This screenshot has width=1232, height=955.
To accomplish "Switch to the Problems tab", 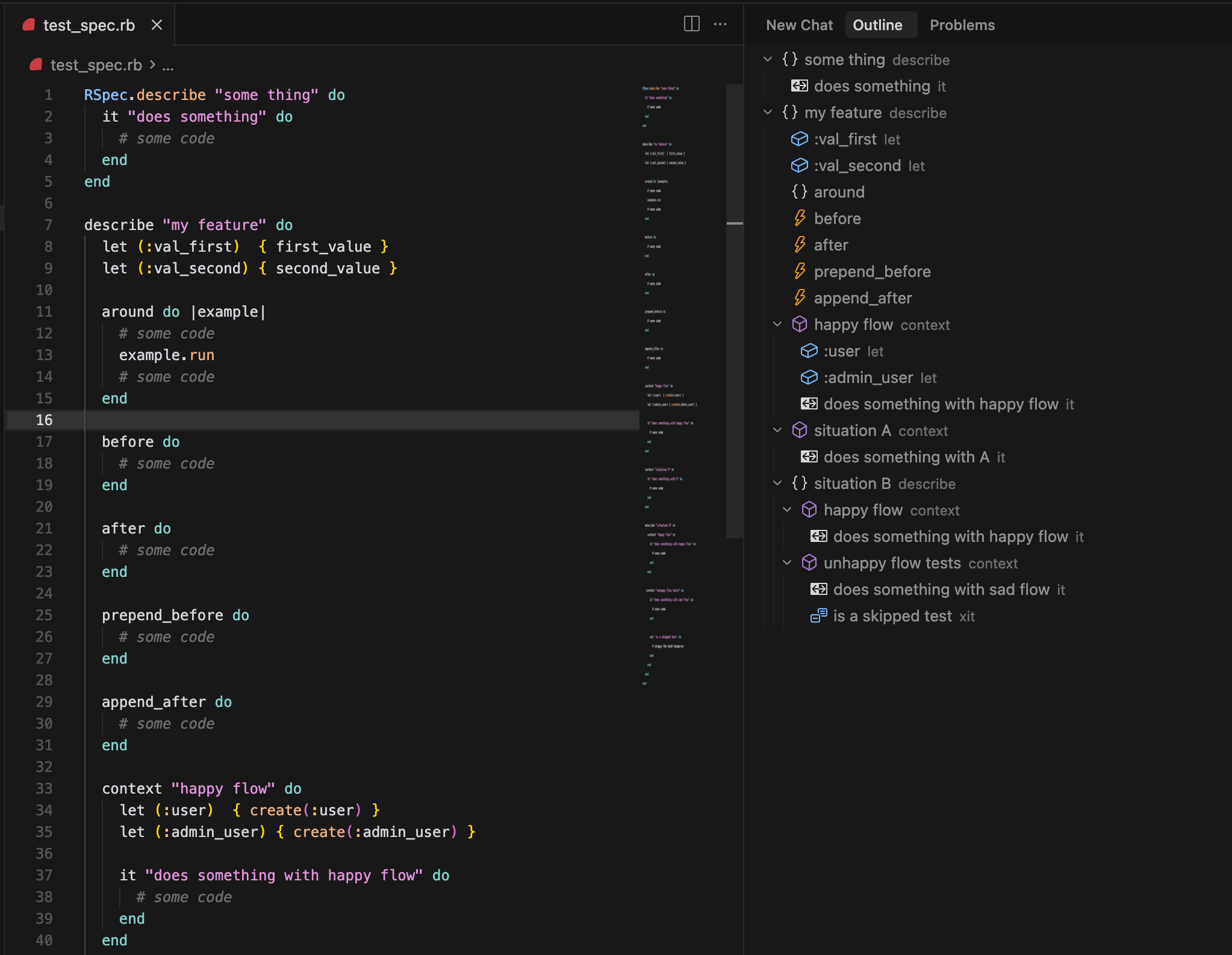I will coord(962,25).
